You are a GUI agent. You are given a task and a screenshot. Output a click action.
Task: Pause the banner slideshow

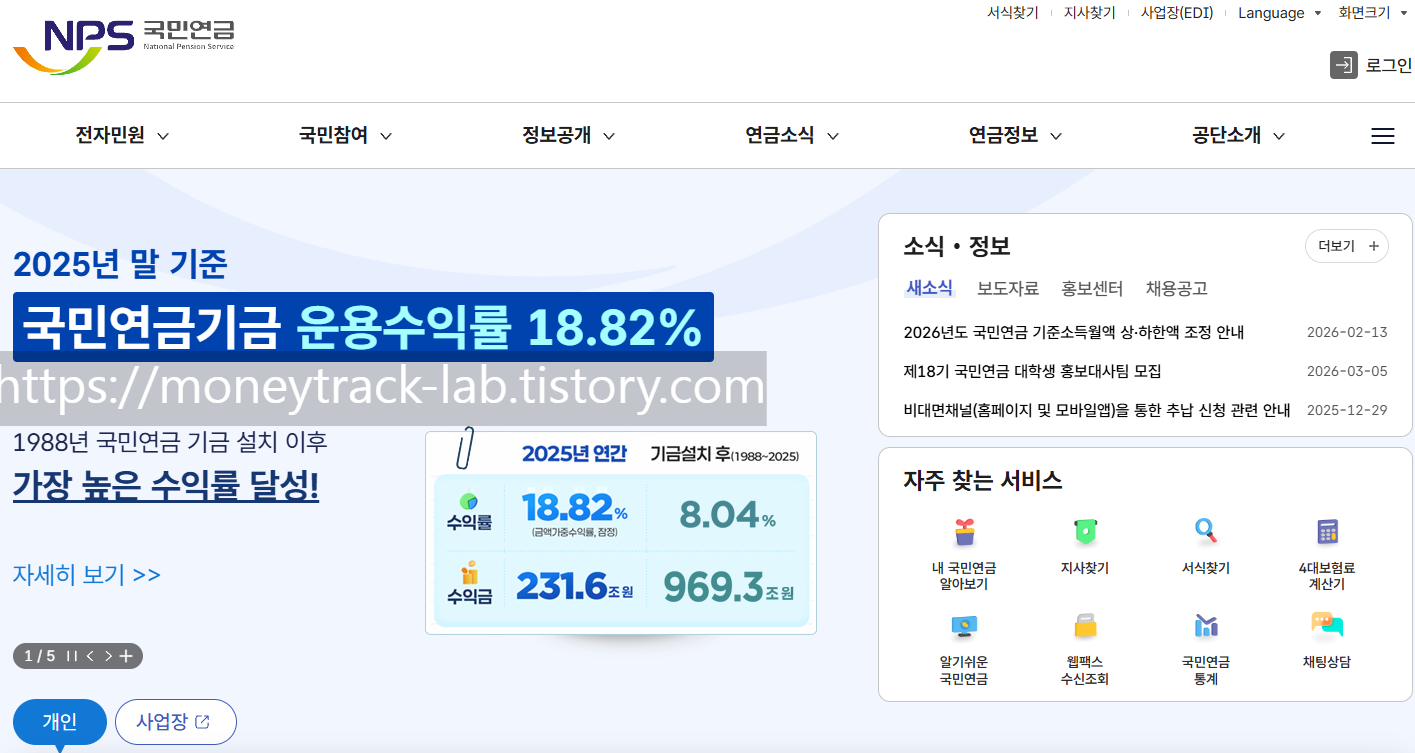[71, 656]
